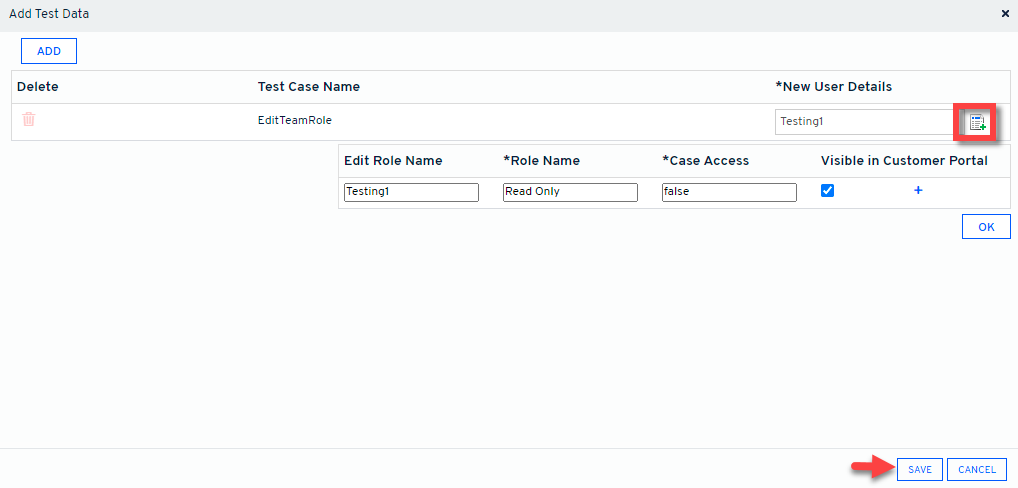Open the New User Details table icon
Screen dimensions: 1018x488
click(x=976, y=122)
